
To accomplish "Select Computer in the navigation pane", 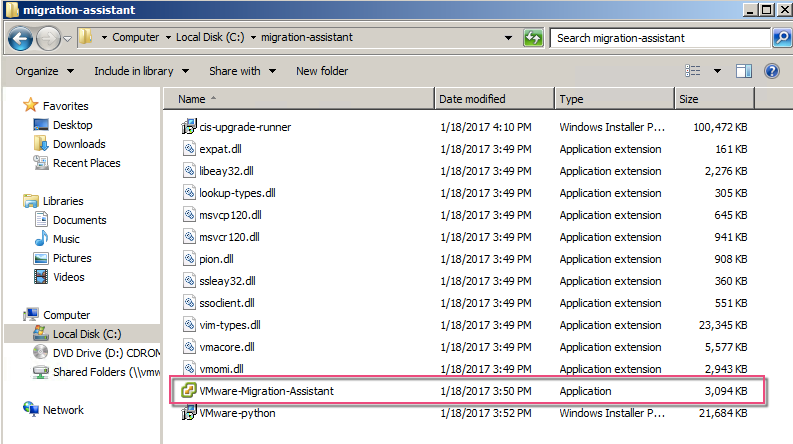I will coord(66,315).
